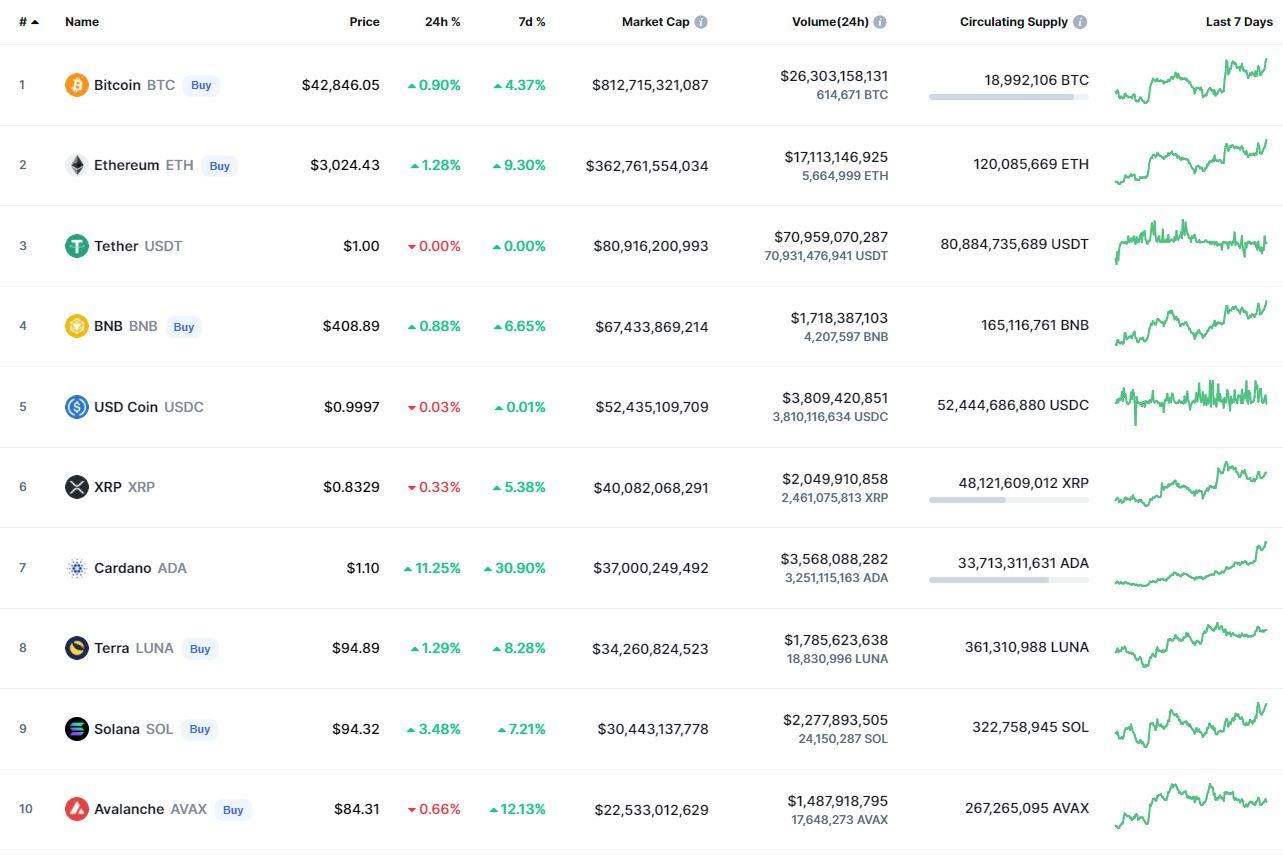Image resolution: width=1283 pixels, height=859 pixels.
Task: Sort table by 7d % column
Action: (x=532, y=22)
